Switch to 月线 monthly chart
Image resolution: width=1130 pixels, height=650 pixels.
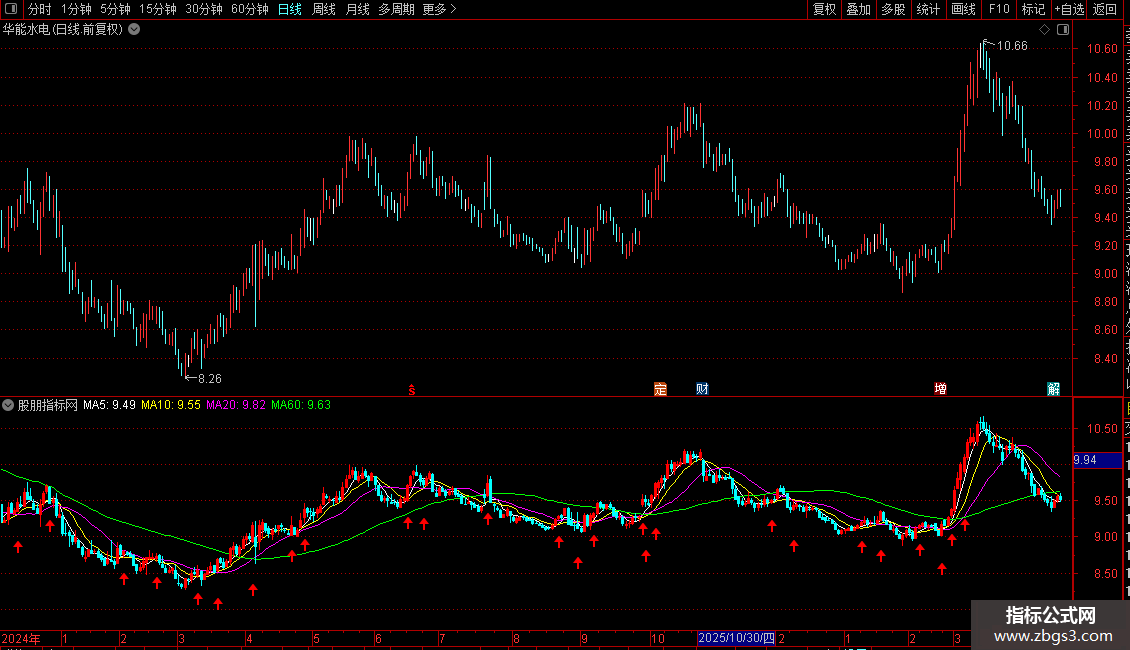pos(357,9)
